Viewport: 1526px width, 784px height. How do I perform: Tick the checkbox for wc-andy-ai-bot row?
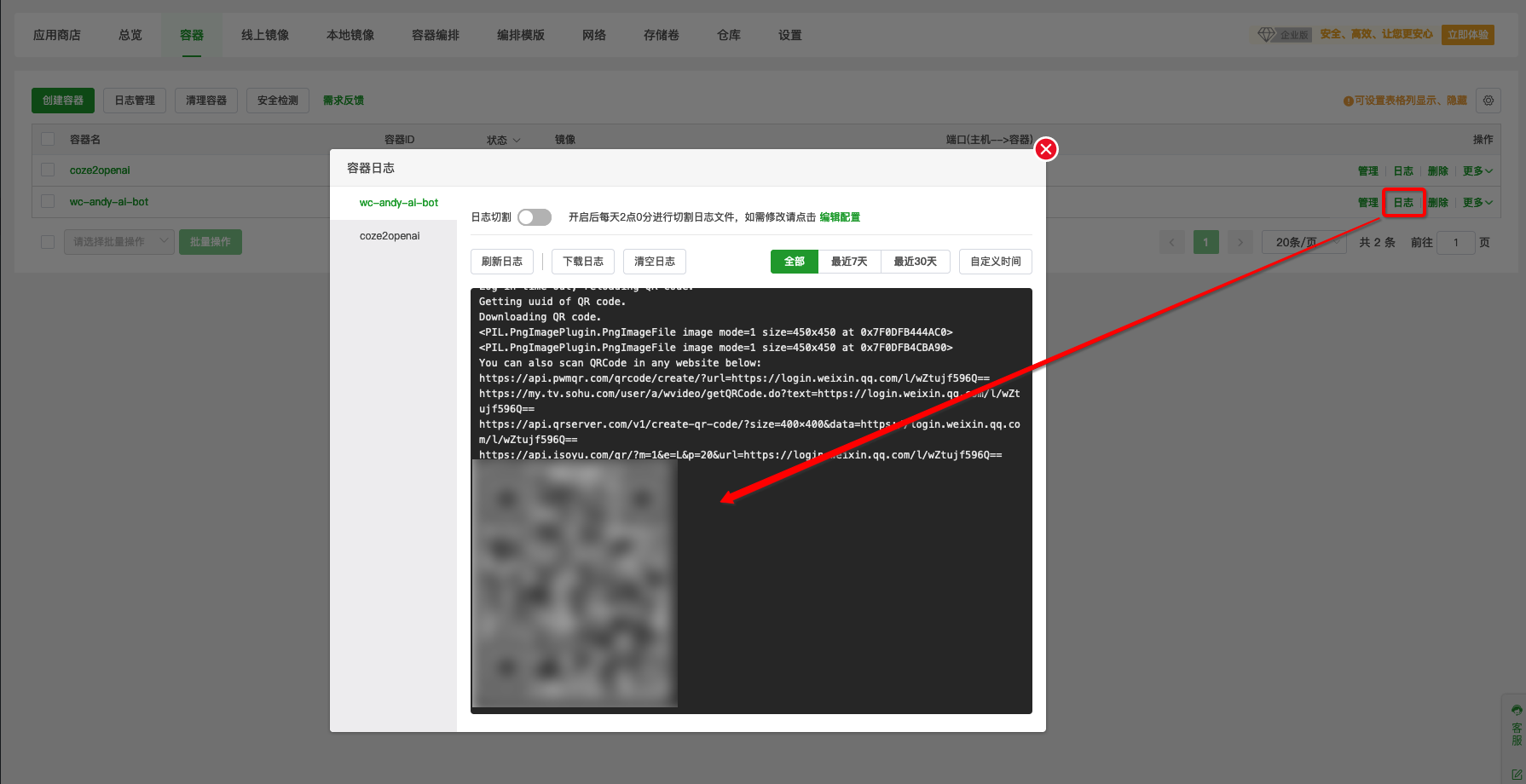coord(48,201)
